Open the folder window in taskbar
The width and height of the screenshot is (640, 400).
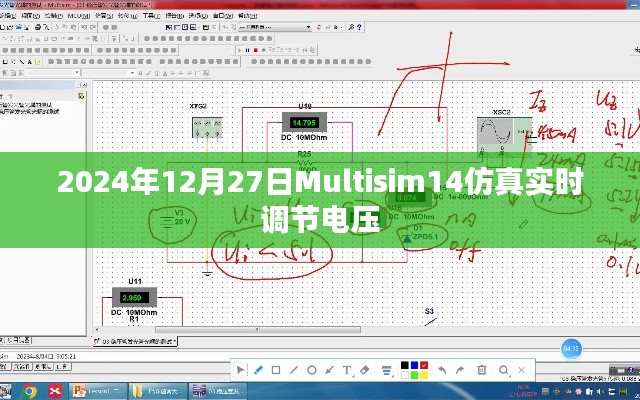tap(159, 391)
